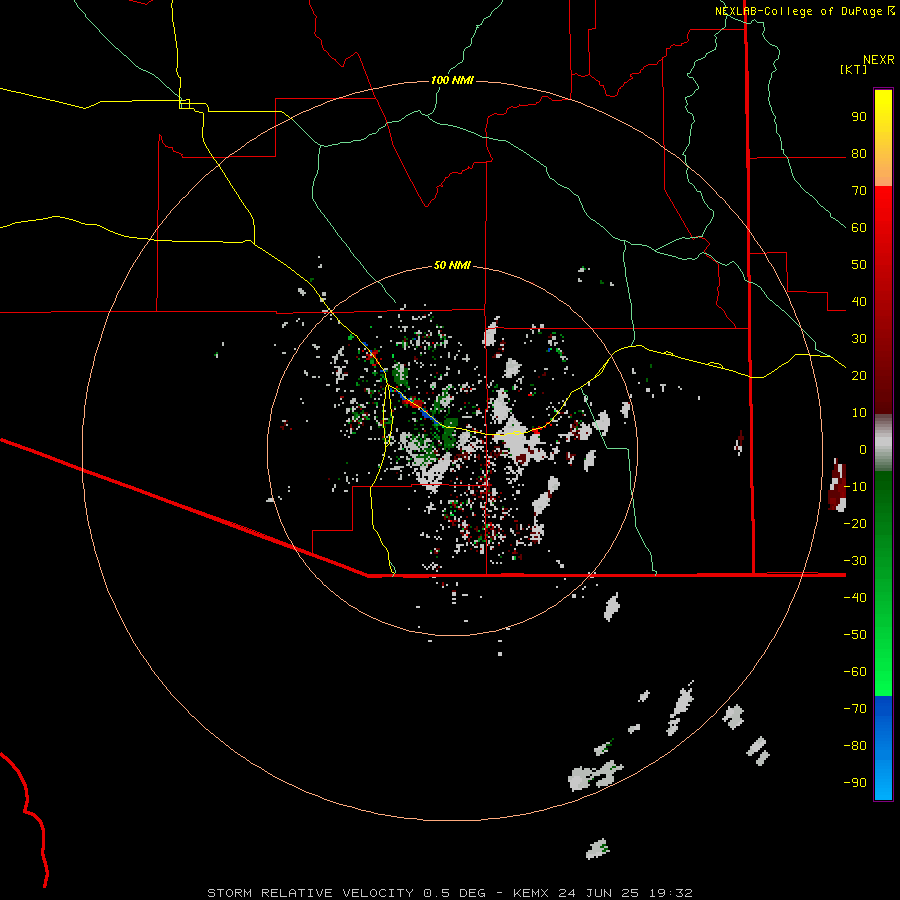Screen dimensions: 900x900
Task: Click the dark red echo beside the color bar
Action: click(x=837, y=486)
